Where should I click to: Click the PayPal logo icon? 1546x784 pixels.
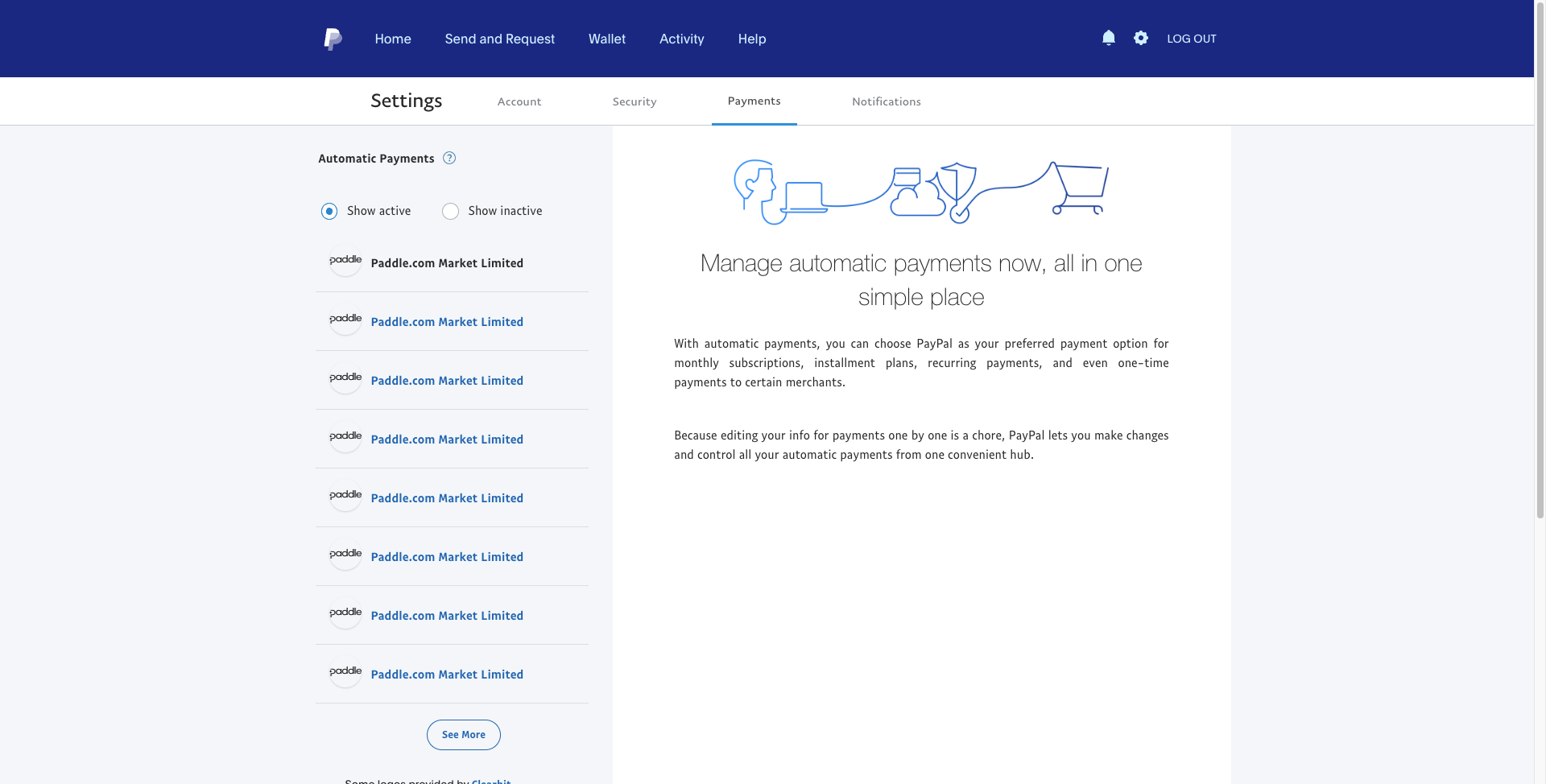click(333, 39)
